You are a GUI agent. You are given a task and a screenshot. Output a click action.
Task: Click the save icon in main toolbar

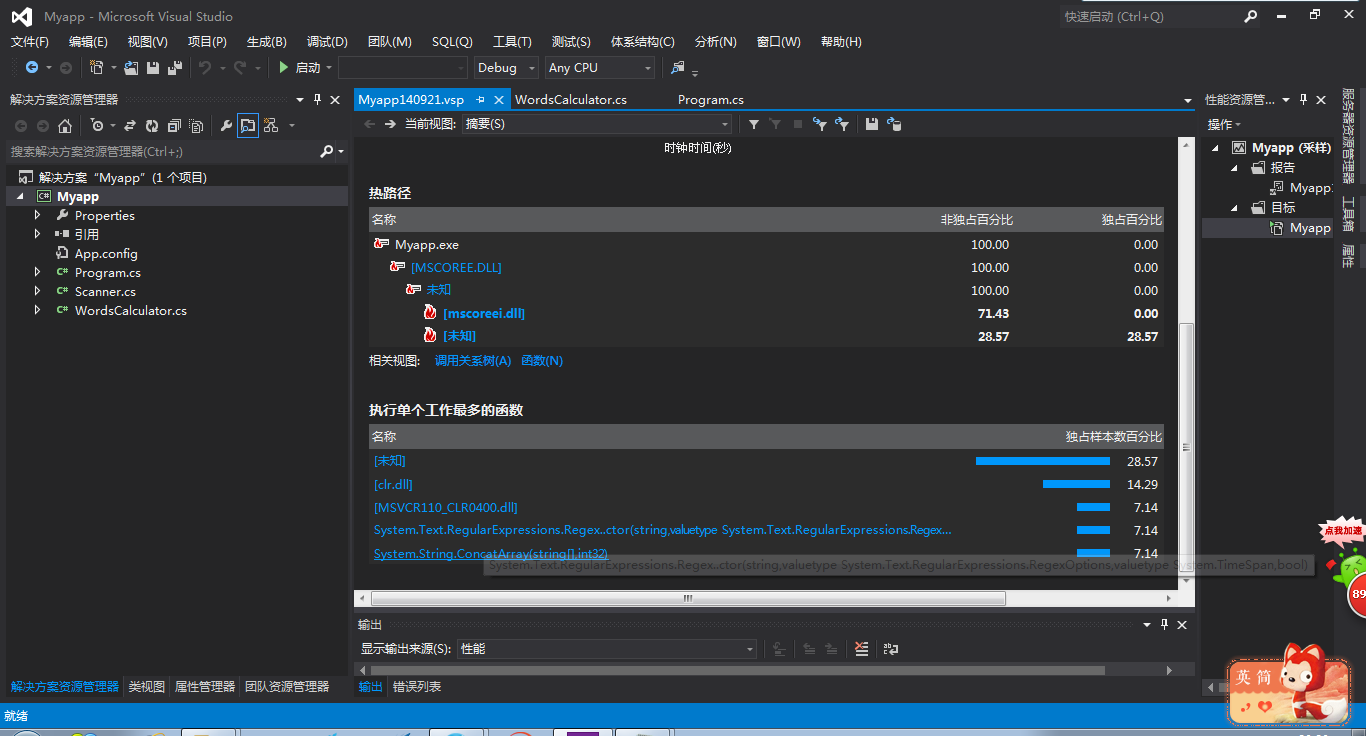coord(153,68)
